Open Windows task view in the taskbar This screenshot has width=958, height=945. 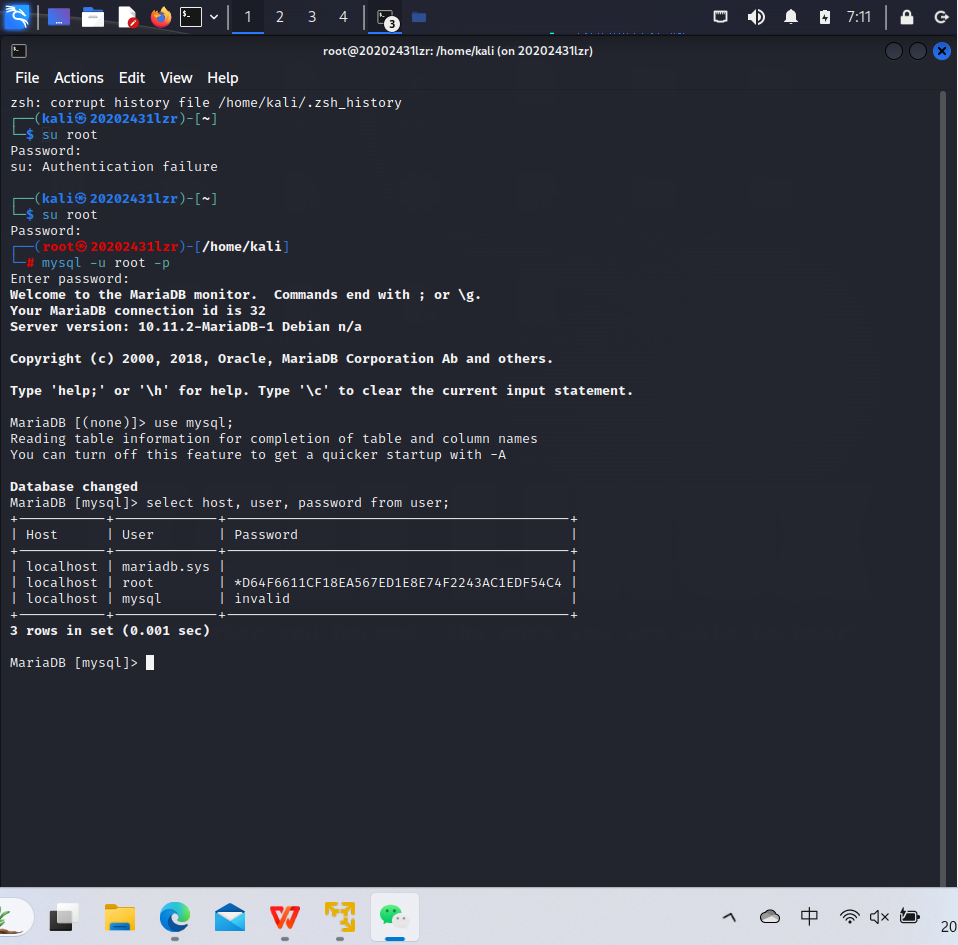[x=64, y=916]
